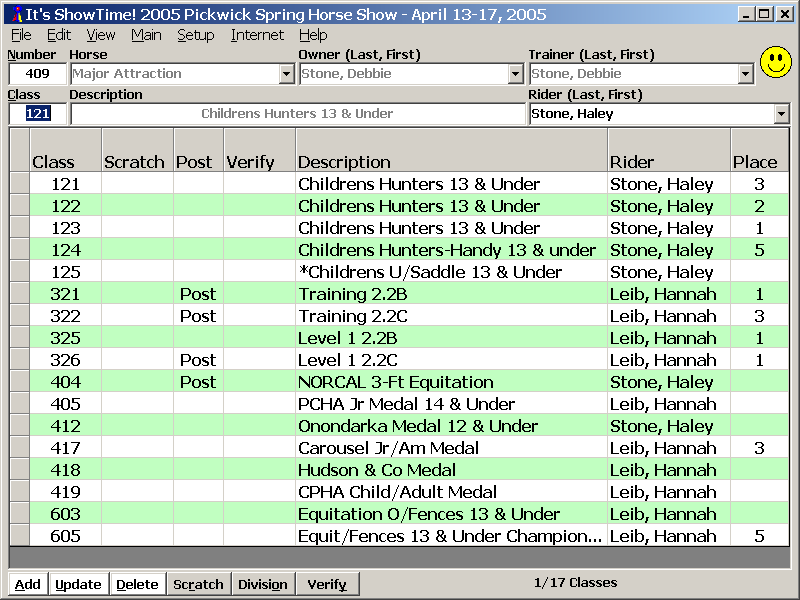
Task: Open the Help menu
Action: pos(313,35)
